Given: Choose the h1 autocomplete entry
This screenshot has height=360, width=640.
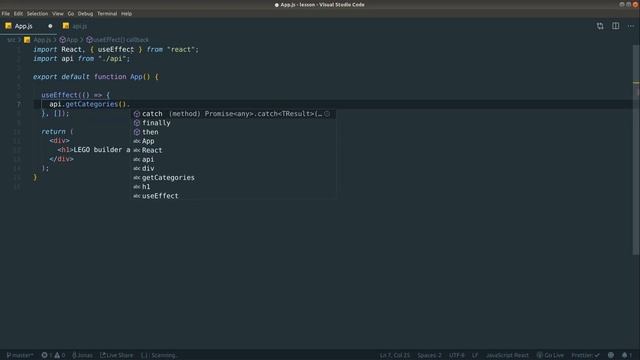Looking at the screenshot, I should (233, 187).
